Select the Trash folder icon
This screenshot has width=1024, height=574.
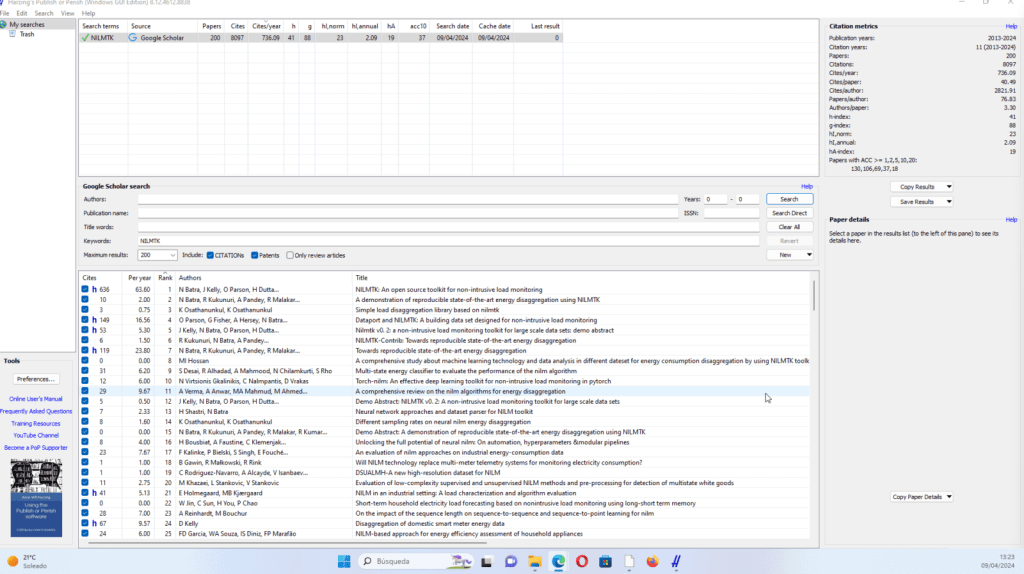[x=13, y=34]
